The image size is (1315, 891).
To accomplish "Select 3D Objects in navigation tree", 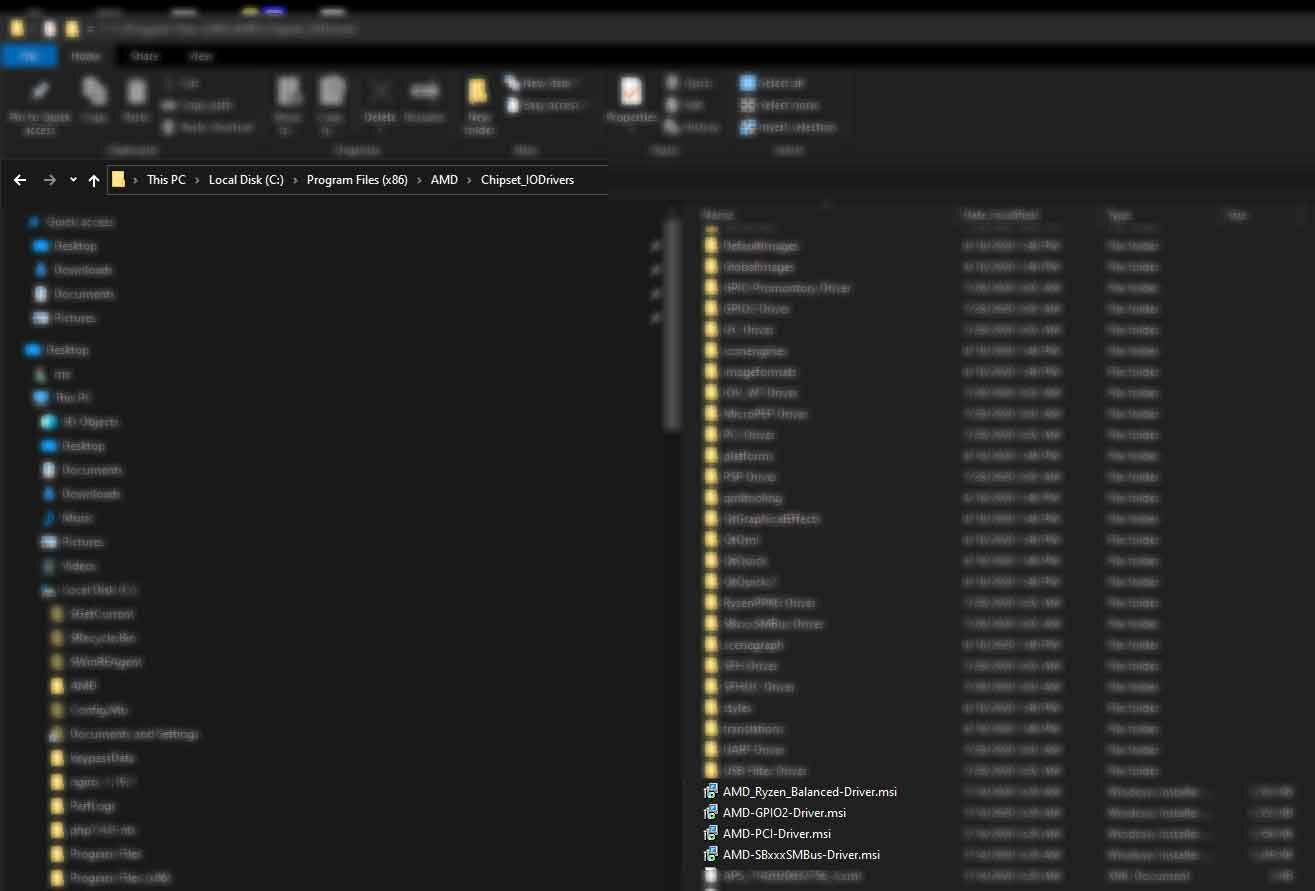I will 91,422.
